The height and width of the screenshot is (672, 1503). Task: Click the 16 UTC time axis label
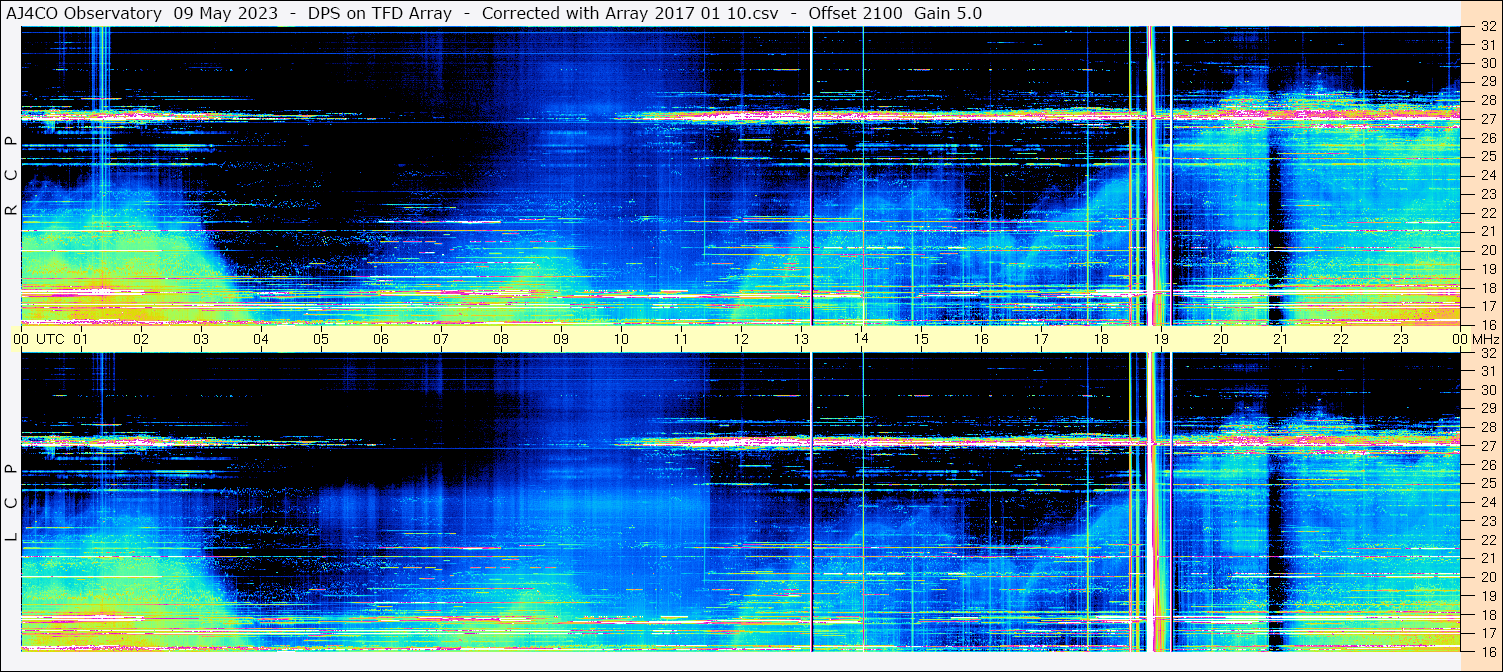point(981,339)
